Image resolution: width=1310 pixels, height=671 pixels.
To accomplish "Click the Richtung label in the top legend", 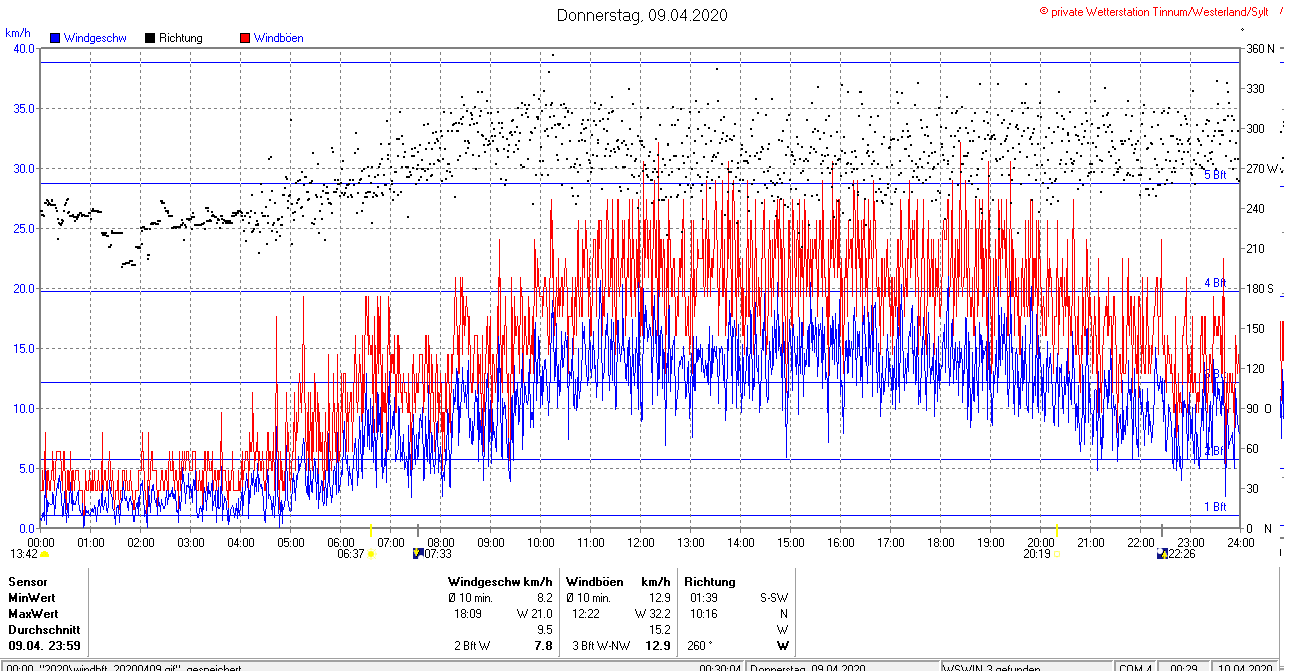I will [181, 38].
